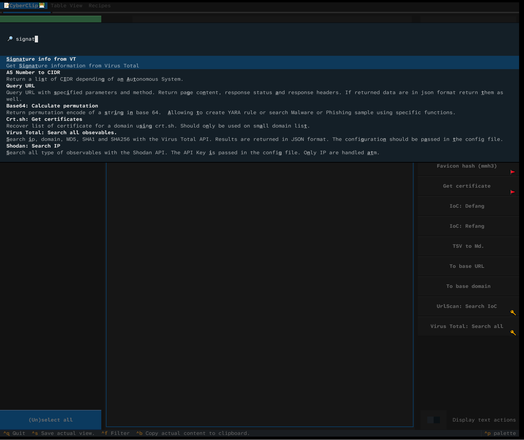
Task: Run UrlScan: Search IoC action
Action: [467, 306]
